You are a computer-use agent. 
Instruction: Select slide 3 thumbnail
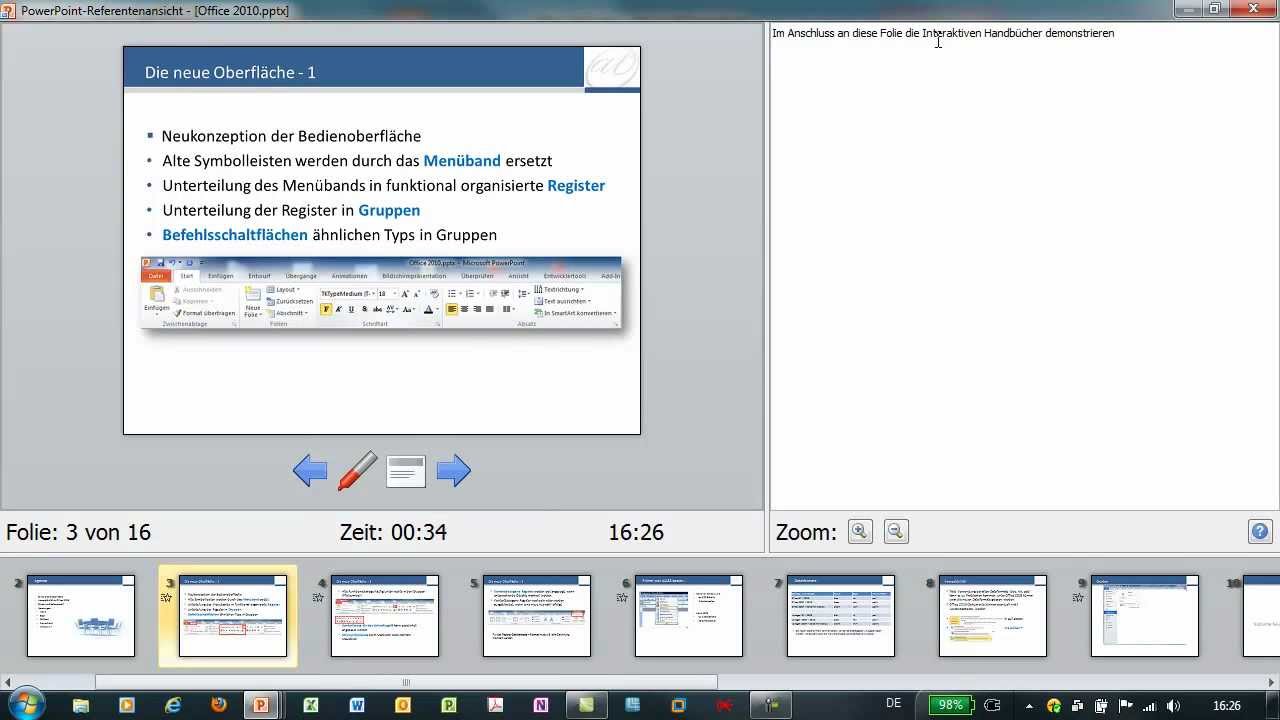click(x=233, y=616)
